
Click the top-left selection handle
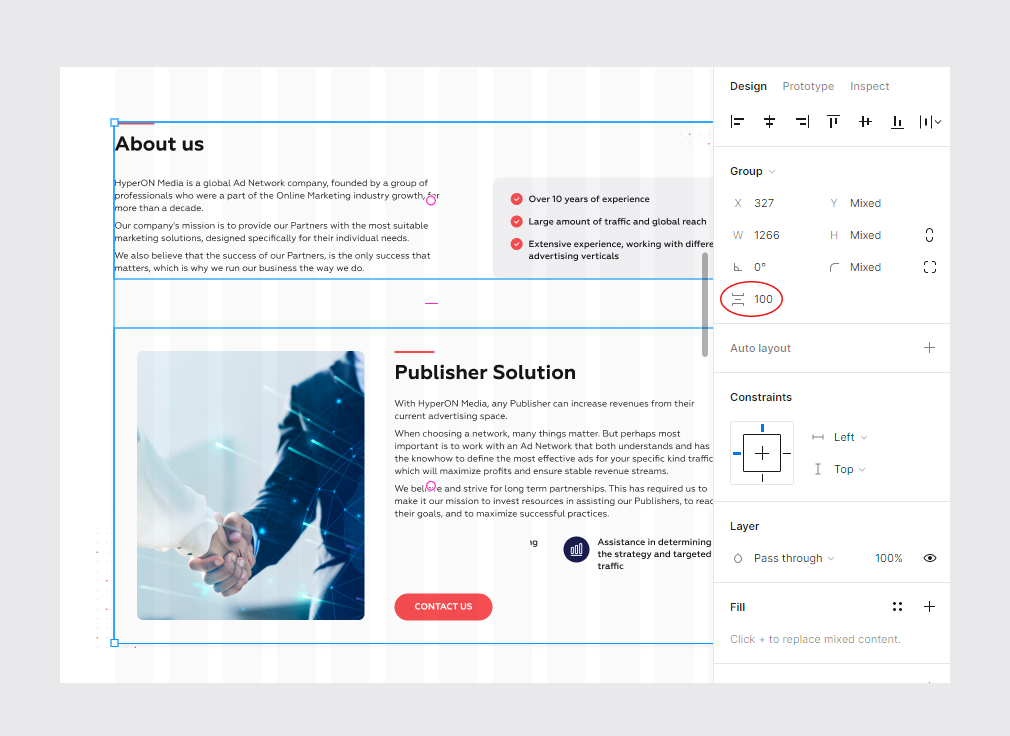pos(114,122)
